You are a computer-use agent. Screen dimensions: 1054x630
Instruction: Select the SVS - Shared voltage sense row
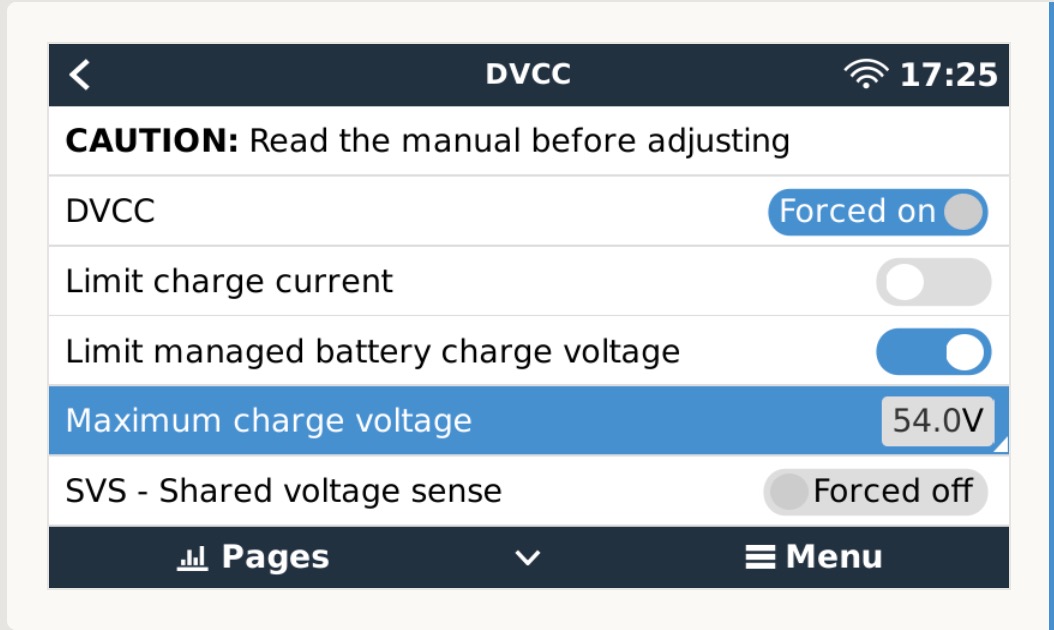pyautogui.click(x=283, y=492)
